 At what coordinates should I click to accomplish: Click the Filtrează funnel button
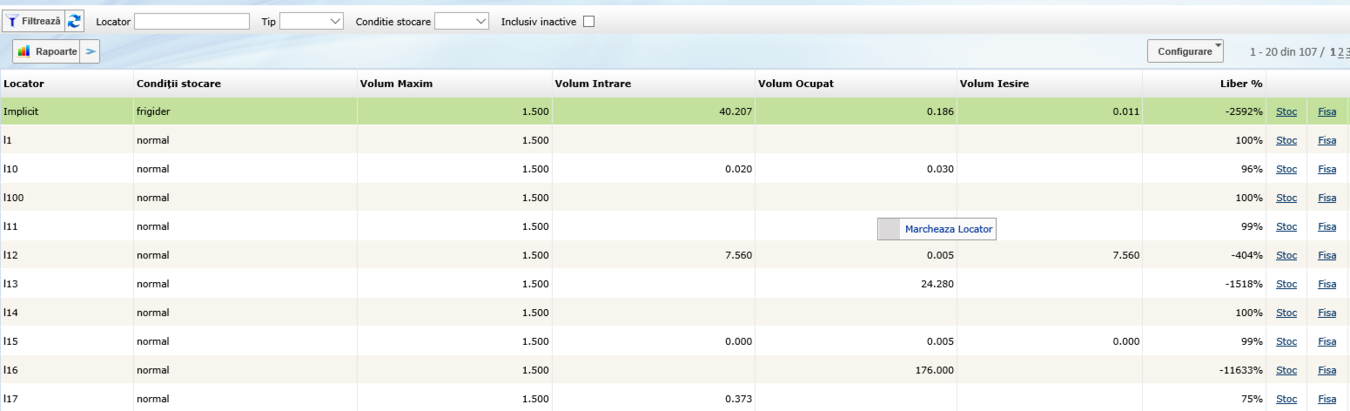33,21
